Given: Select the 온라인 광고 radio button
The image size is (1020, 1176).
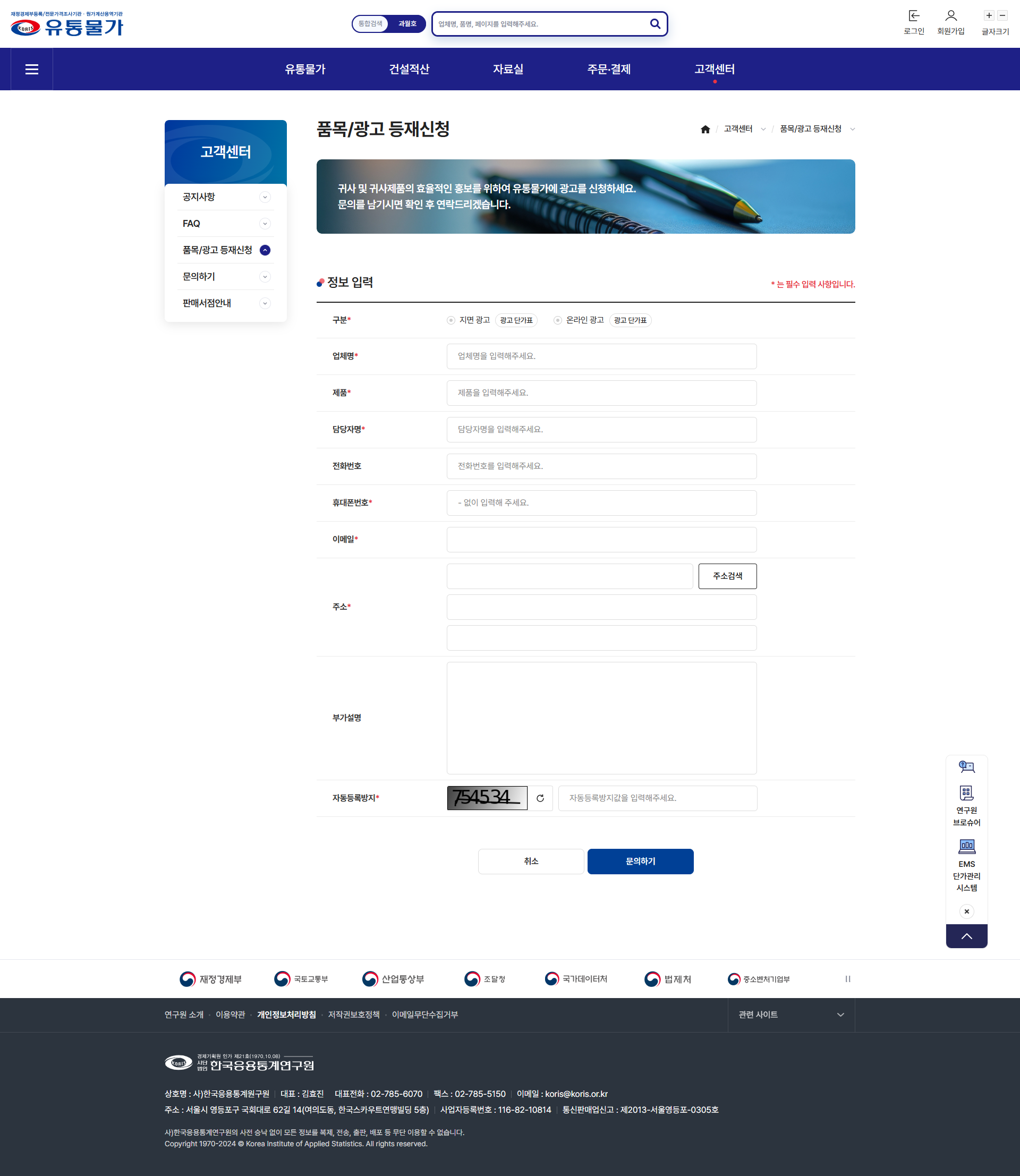Looking at the screenshot, I should point(558,320).
